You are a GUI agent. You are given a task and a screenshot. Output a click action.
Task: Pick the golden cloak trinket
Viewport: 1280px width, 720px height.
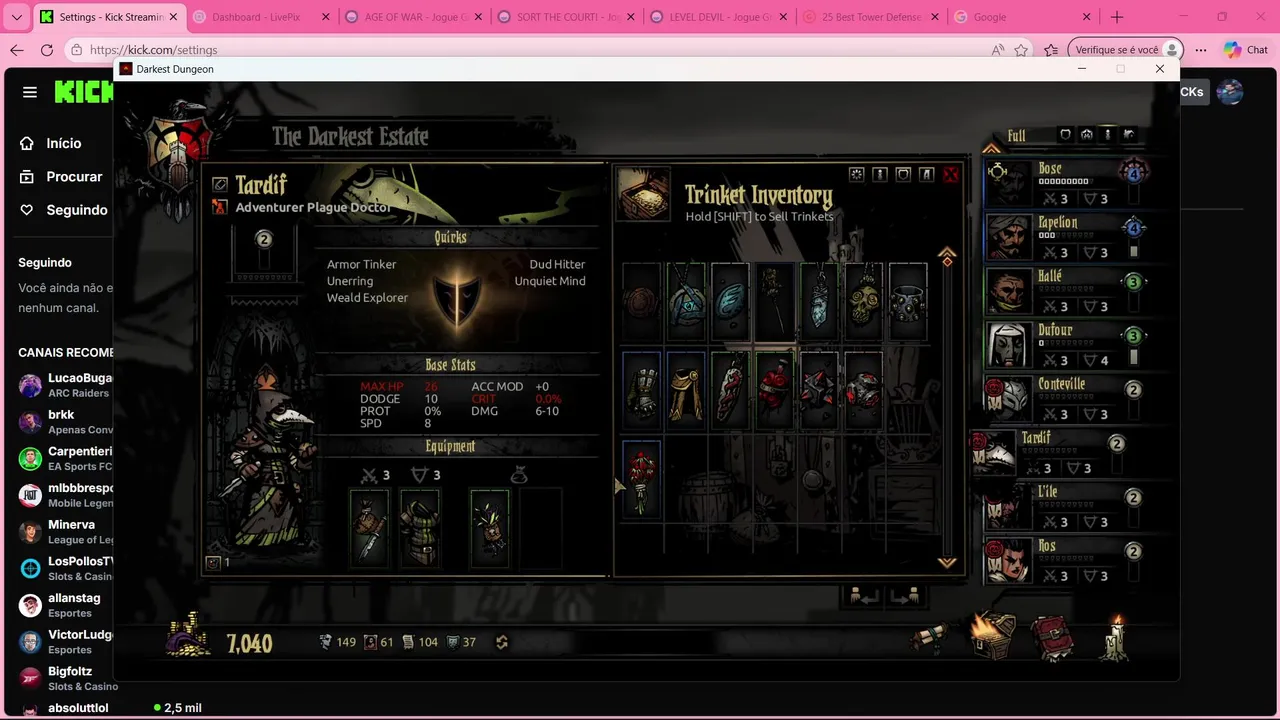click(686, 389)
